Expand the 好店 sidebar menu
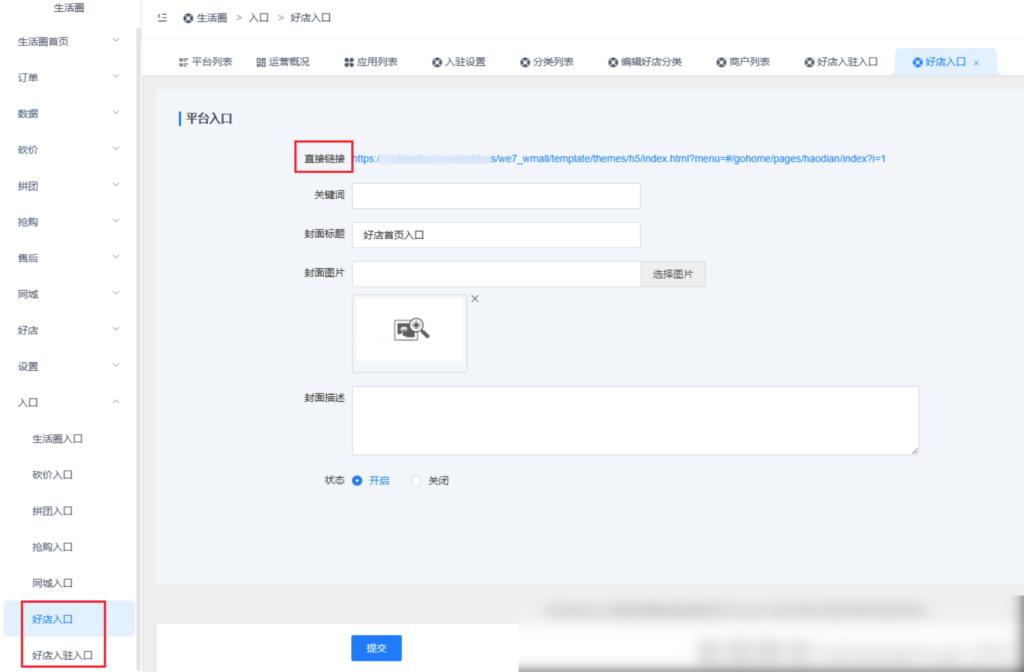This screenshot has height=672, width=1024. click(x=65, y=329)
